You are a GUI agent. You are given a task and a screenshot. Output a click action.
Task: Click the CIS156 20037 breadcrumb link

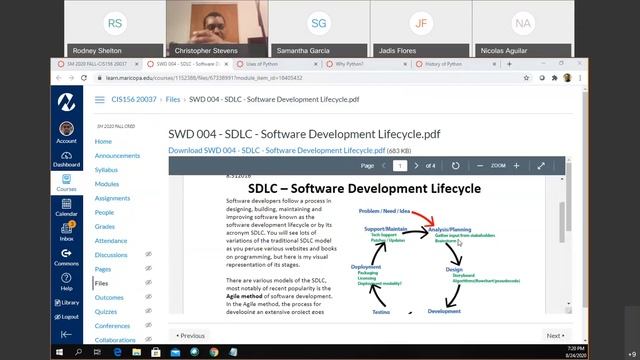(x=134, y=100)
